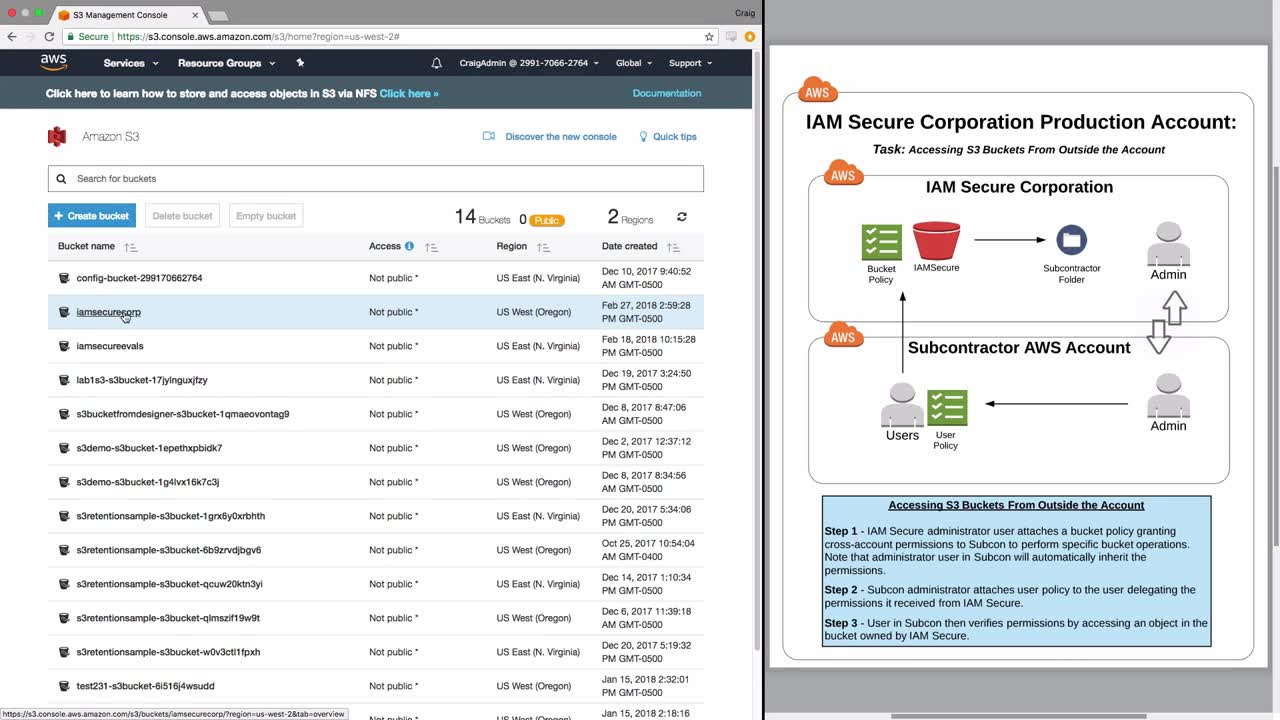Click the Amazon S3 red bucket logo
Viewport: 1280px width, 720px height.
[x=57, y=137]
